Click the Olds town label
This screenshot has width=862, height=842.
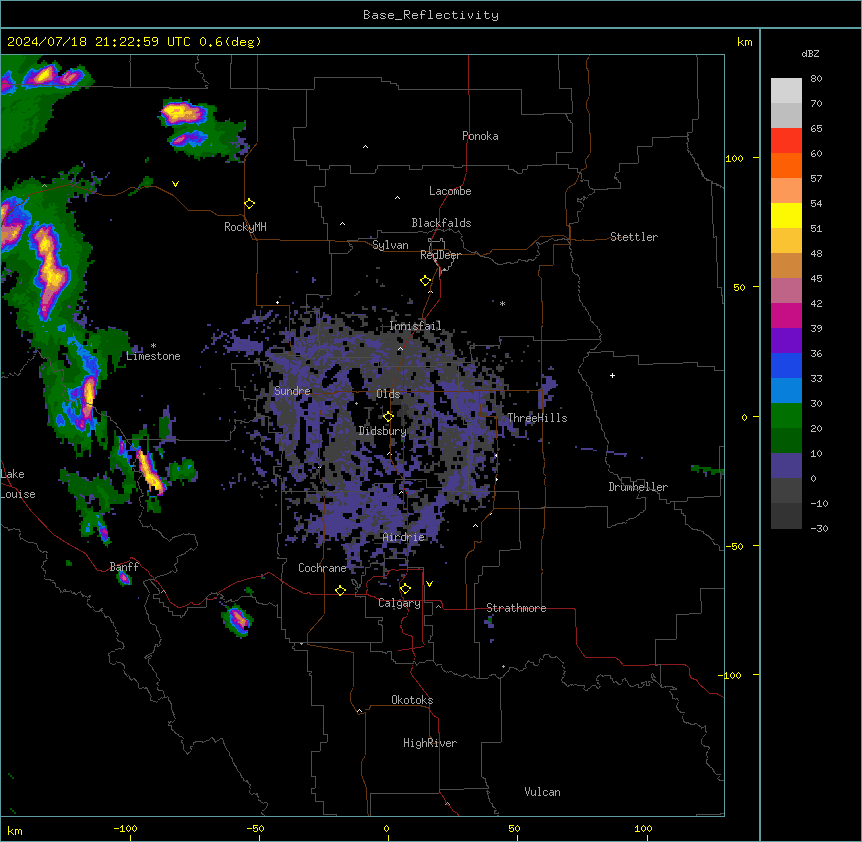388,394
